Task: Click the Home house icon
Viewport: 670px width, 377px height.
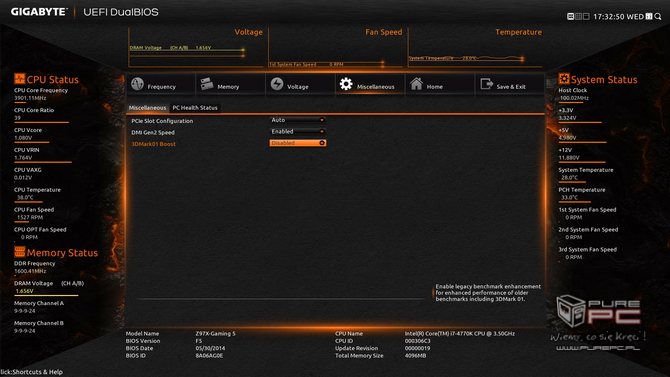Action: click(416, 83)
